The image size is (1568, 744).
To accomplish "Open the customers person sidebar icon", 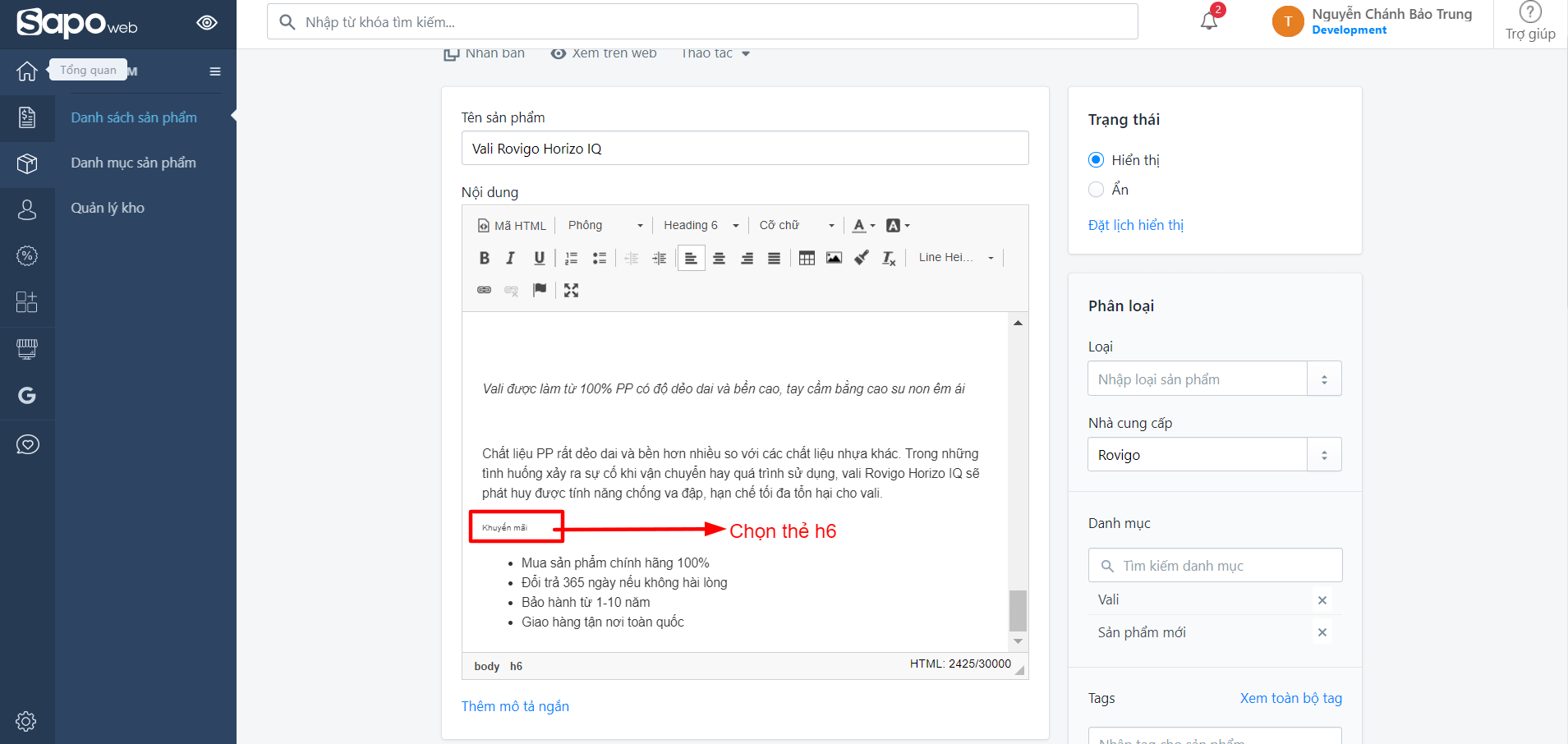I will [x=27, y=209].
